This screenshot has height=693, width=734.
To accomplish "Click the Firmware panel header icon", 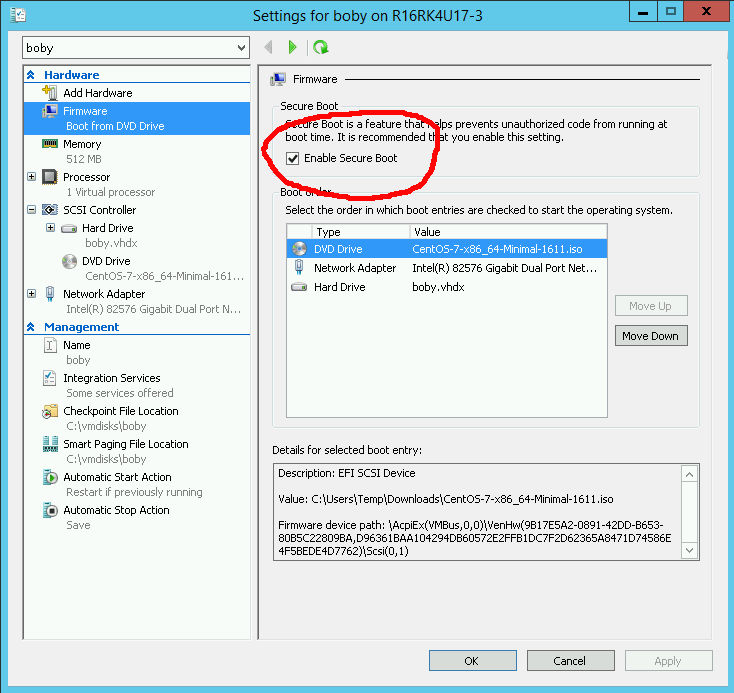I will click(x=278, y=79).
